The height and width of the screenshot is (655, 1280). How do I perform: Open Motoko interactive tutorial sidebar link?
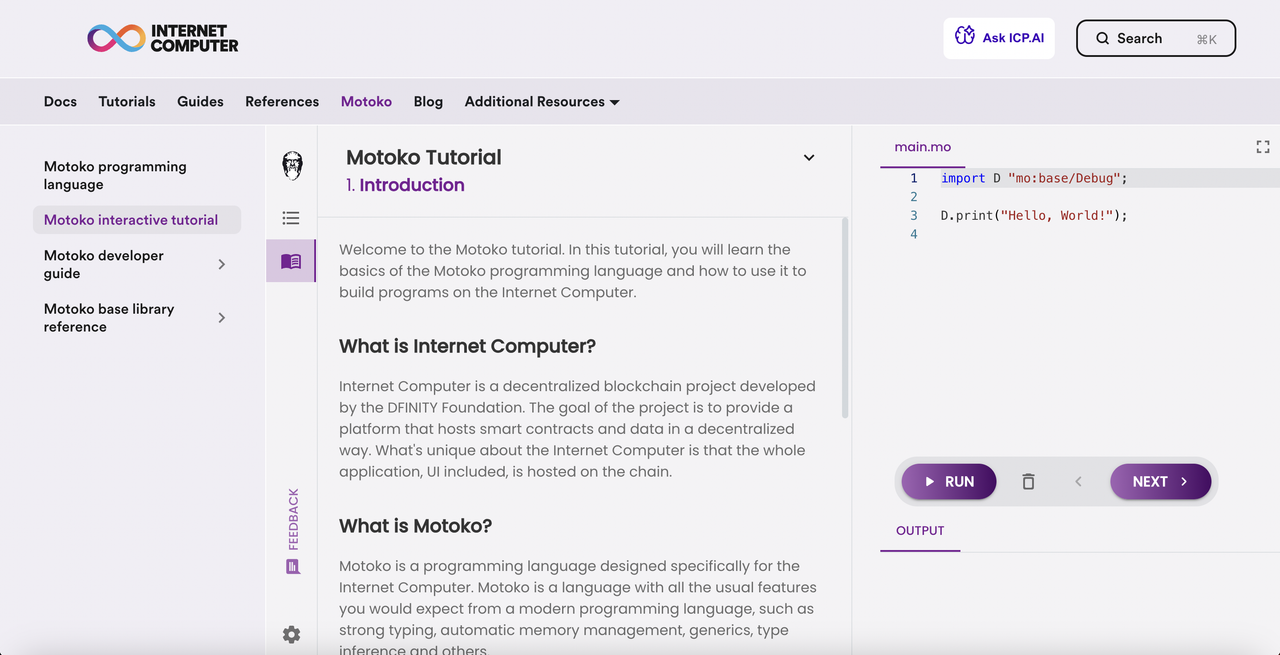tap(137, 220)
